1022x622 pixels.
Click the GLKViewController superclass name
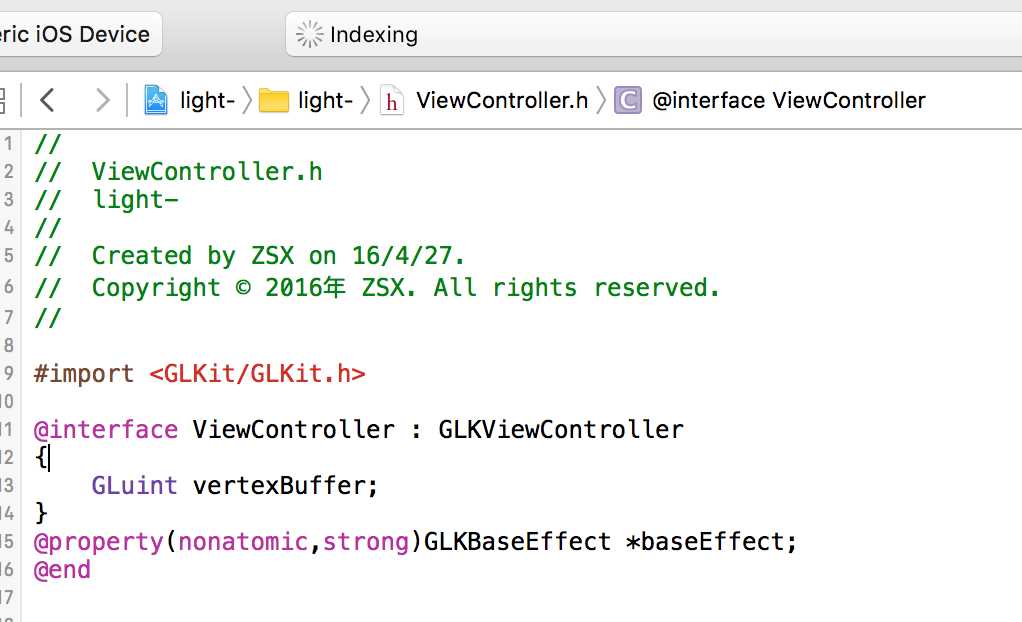point(561,430)
